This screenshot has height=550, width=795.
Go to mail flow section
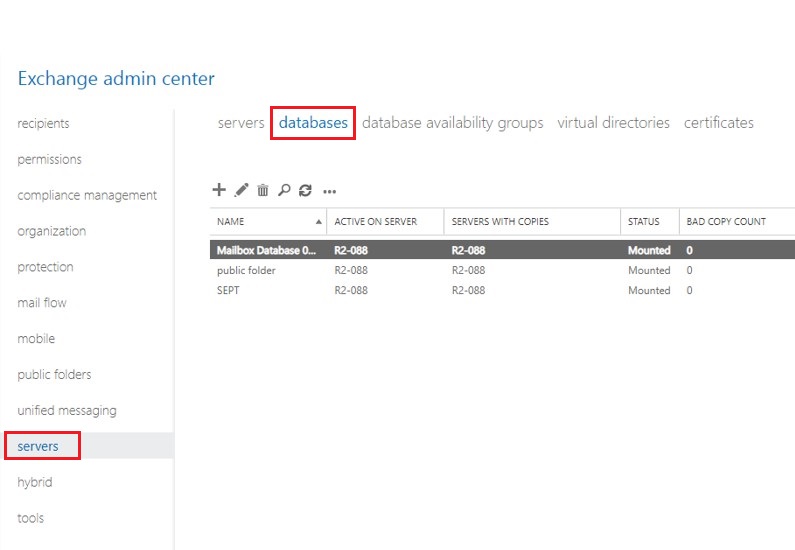(42, 303)
